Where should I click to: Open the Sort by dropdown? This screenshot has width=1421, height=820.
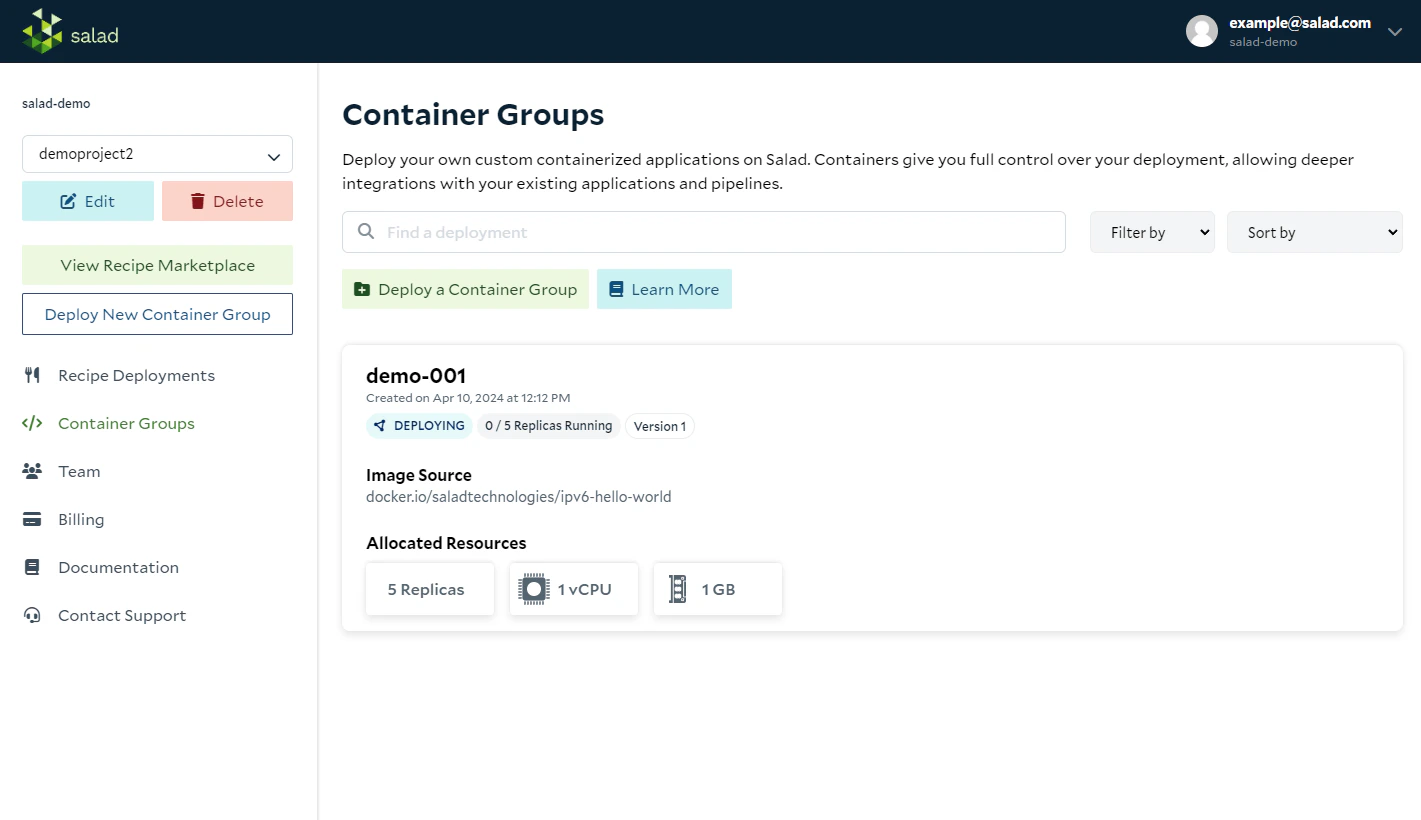point(1314,232)
